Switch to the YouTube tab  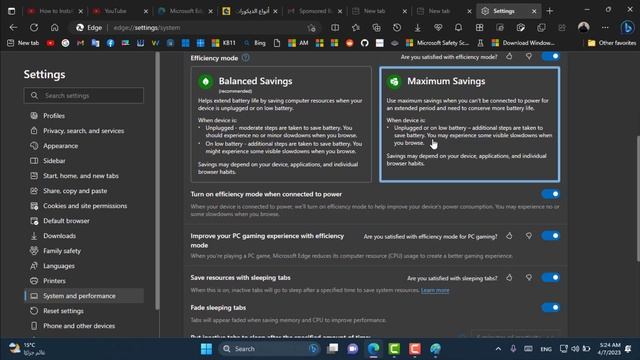click(119, 11)
